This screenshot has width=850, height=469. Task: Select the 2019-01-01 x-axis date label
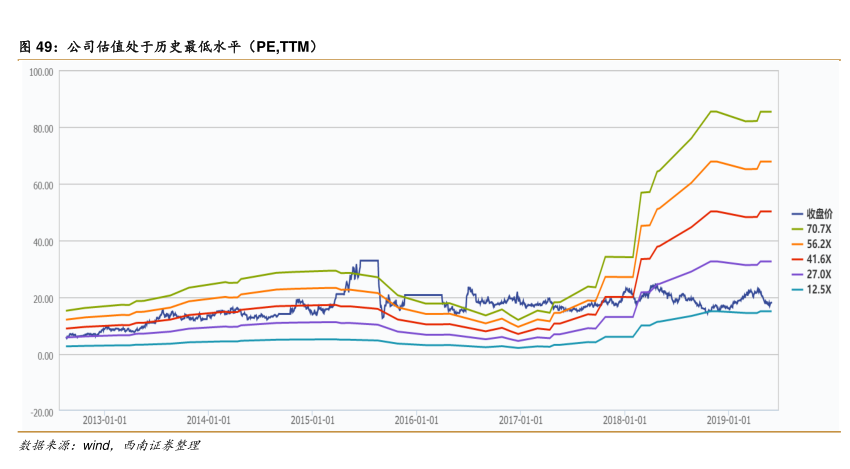[729, 421]
